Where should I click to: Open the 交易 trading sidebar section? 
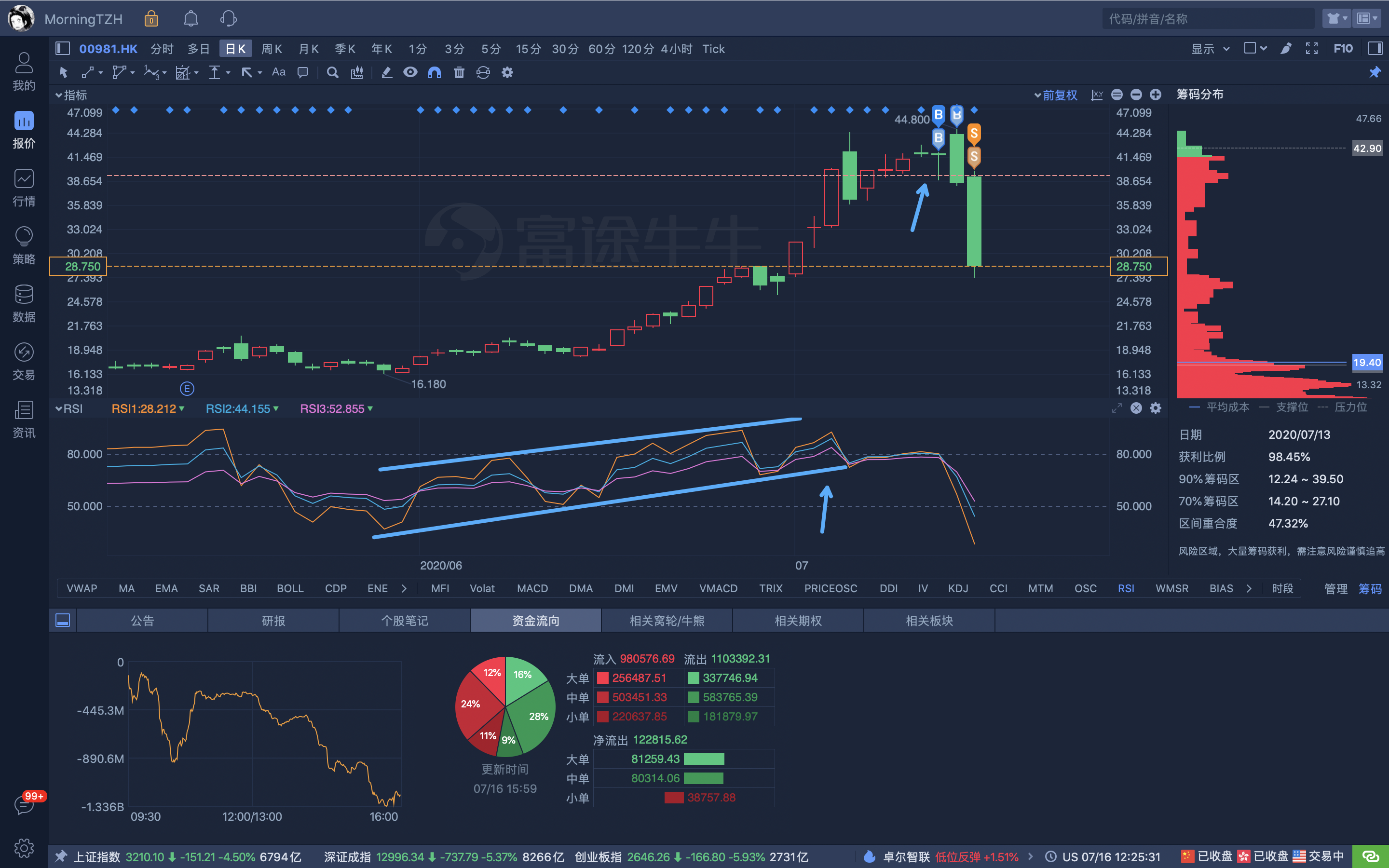pos(24,362)
